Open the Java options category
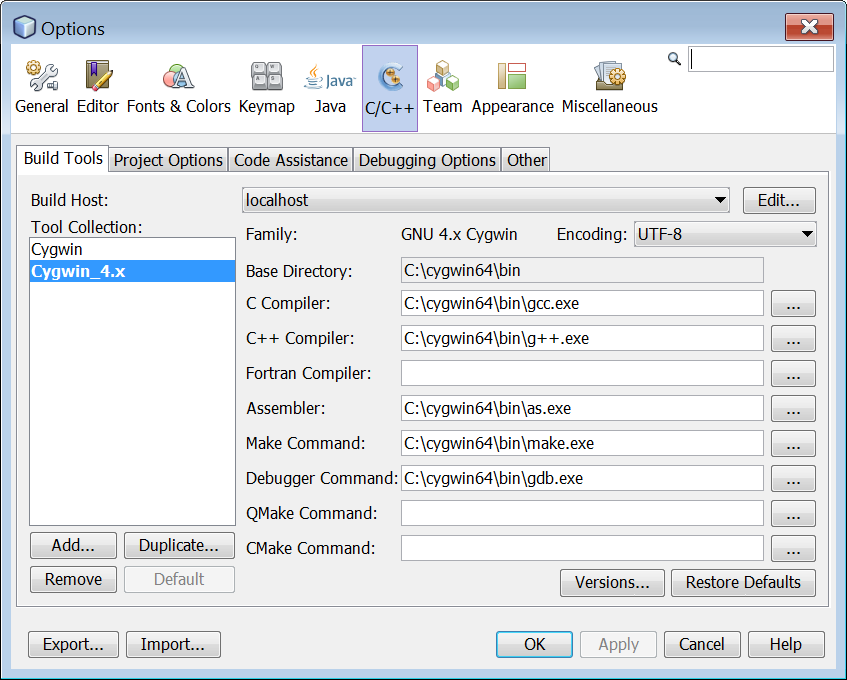 [x=330, y=88]
